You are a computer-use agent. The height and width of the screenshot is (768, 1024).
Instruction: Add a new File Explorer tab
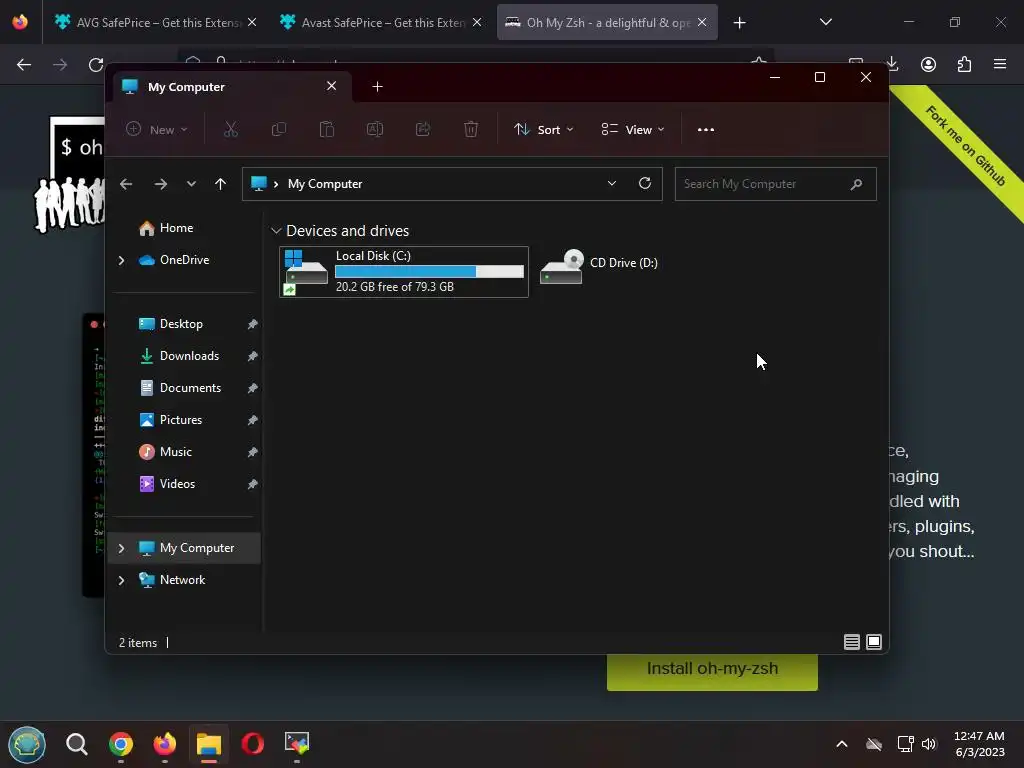(x=377, y=87)
